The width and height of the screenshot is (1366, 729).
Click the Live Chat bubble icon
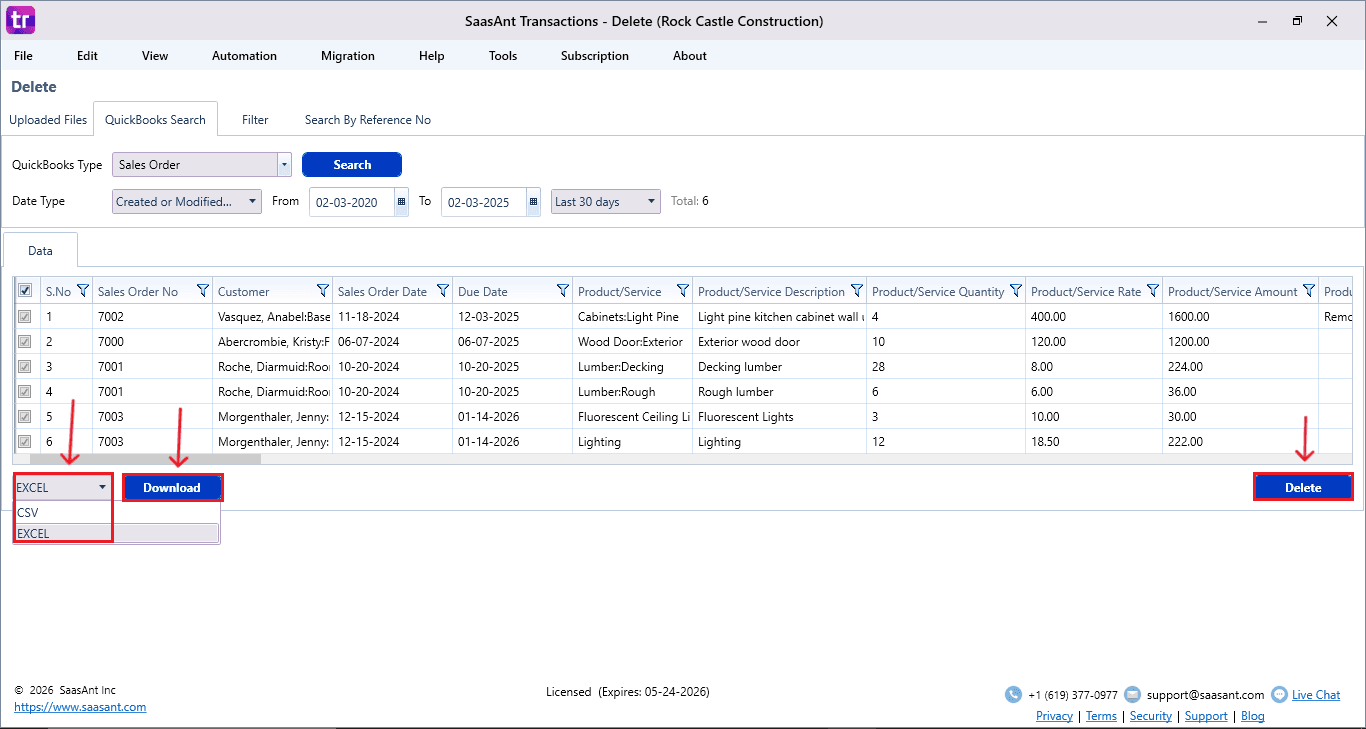(1279, 695)
